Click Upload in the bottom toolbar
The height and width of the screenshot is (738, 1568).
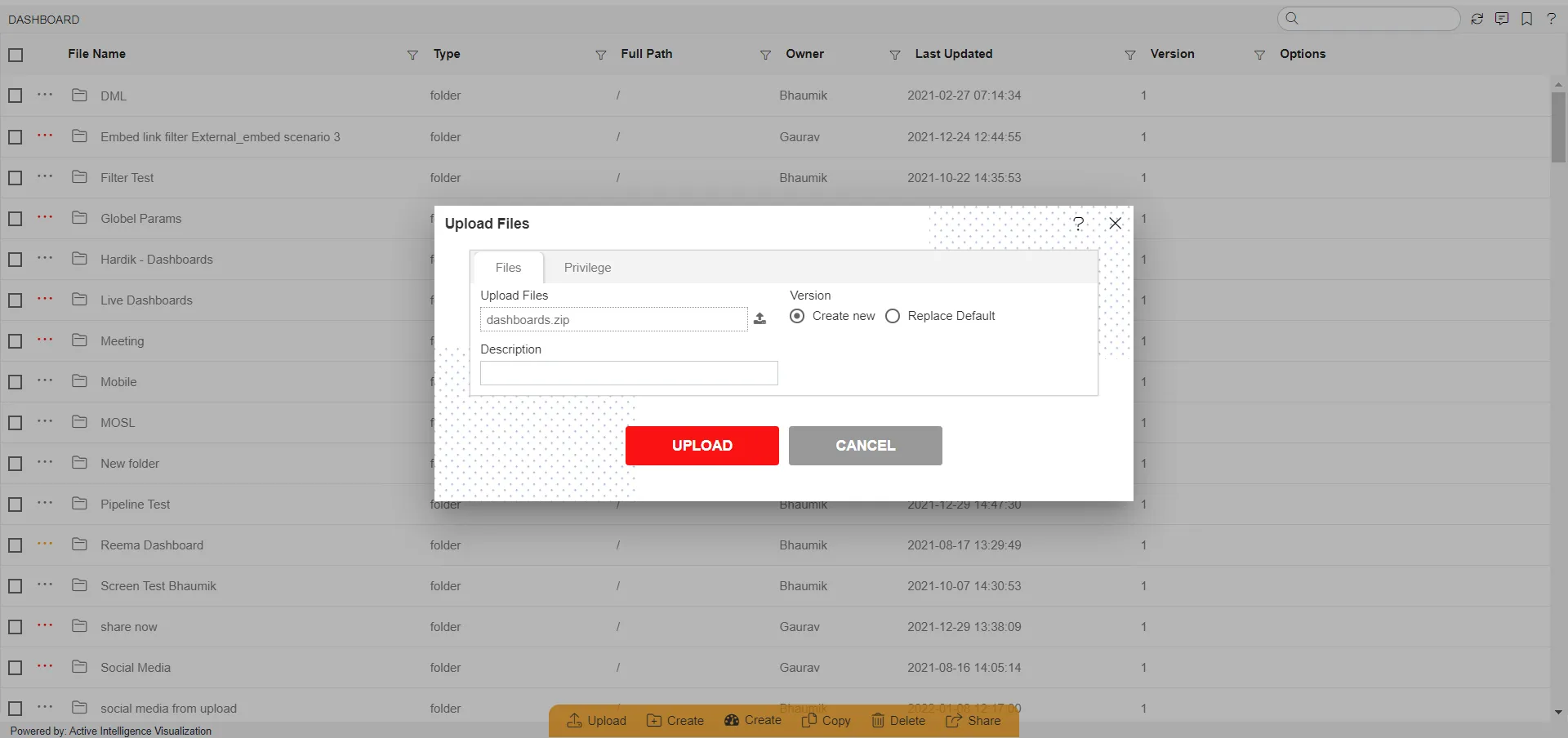click(x=597, y=720)
